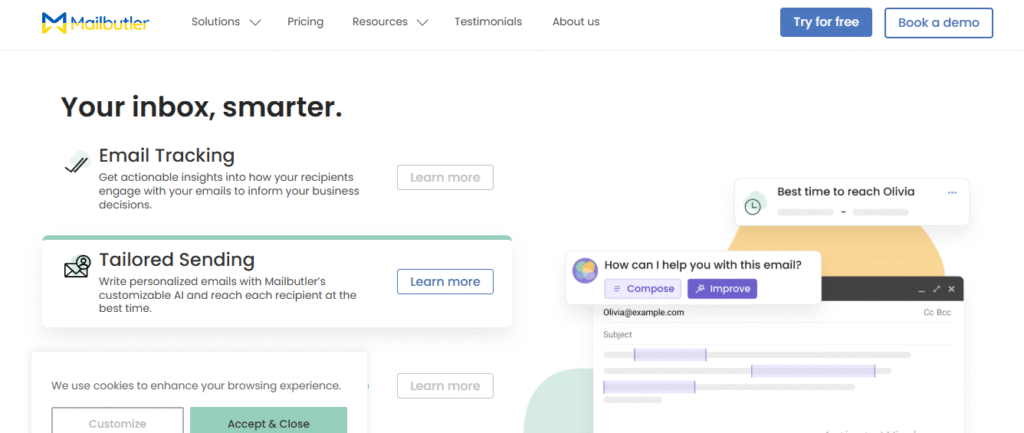Image resolution: width=1024 pixels, height=433 pixels.
Task: Expand the Solutions dropdown menu
Action: tap(226, 22)
